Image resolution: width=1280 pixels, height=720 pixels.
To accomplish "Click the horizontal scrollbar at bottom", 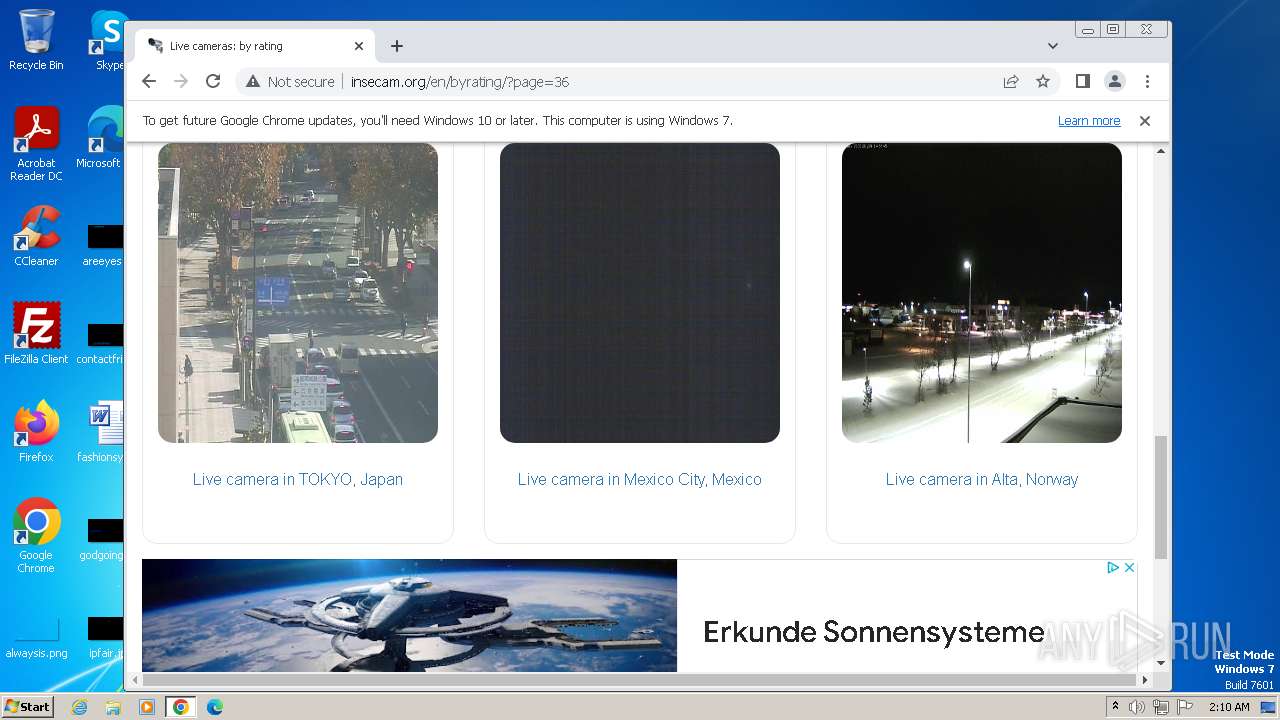I will coord(640,680).
